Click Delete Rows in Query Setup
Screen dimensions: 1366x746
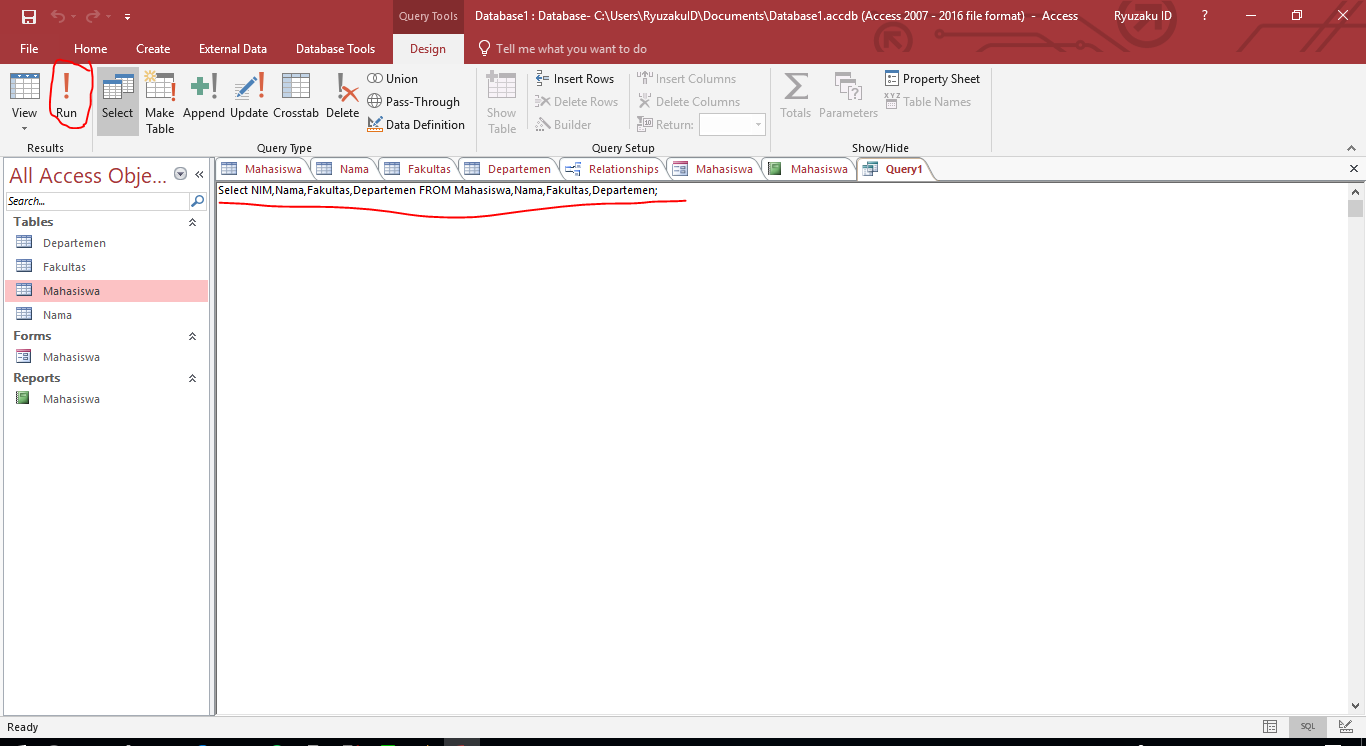coord(577,102)
